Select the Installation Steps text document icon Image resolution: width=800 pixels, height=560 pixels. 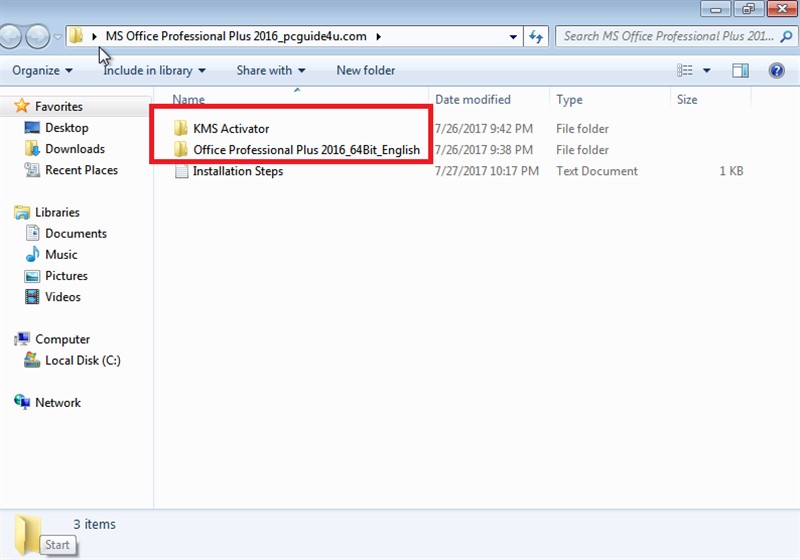tap(180, 171)
